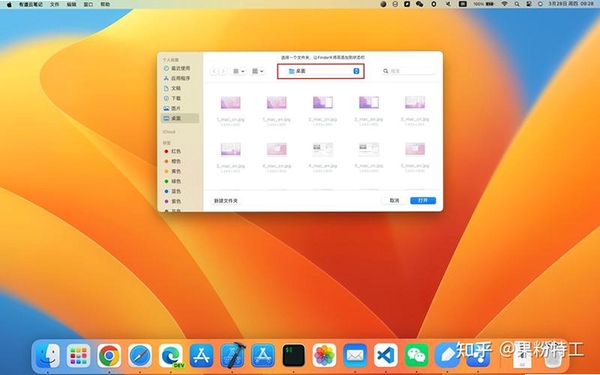The image size is (600, 375).
Task: Open the 有道云笔记 app menu
Action: [32, 4]
